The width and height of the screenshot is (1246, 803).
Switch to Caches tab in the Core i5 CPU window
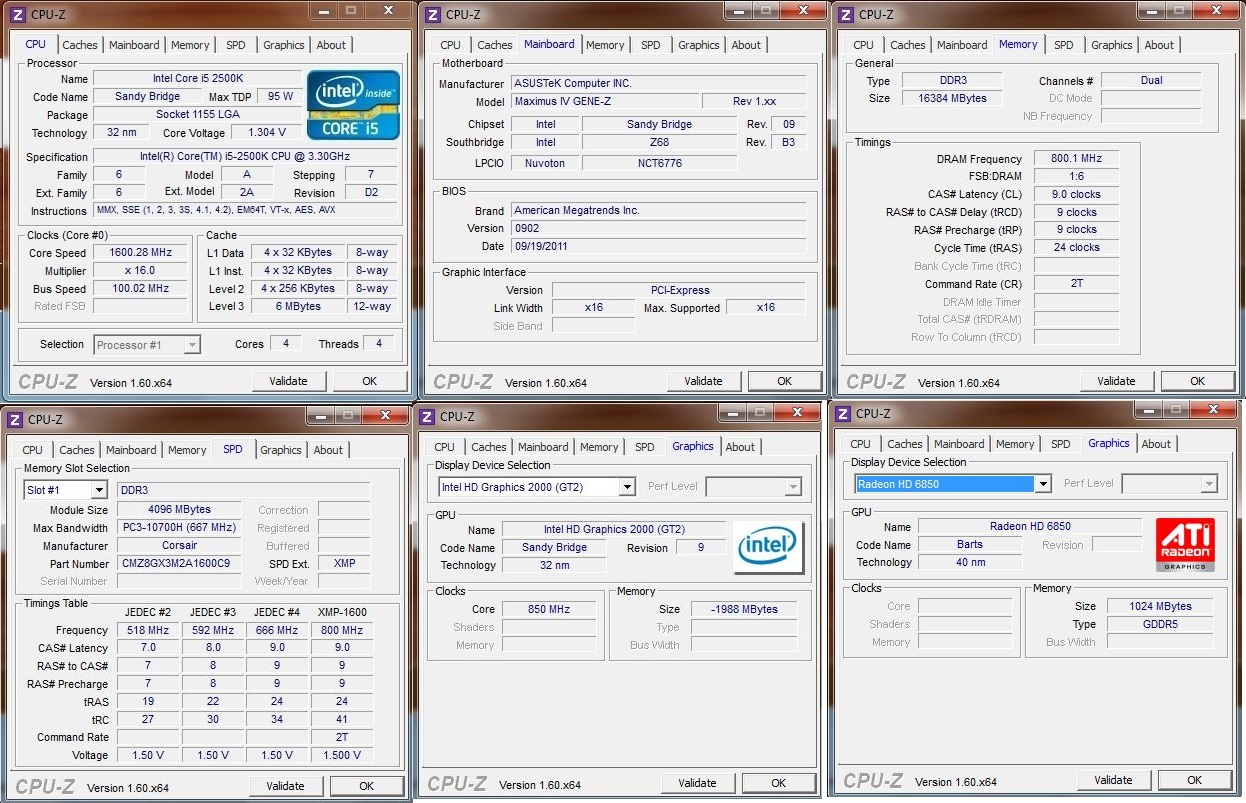tap(80, 45)
